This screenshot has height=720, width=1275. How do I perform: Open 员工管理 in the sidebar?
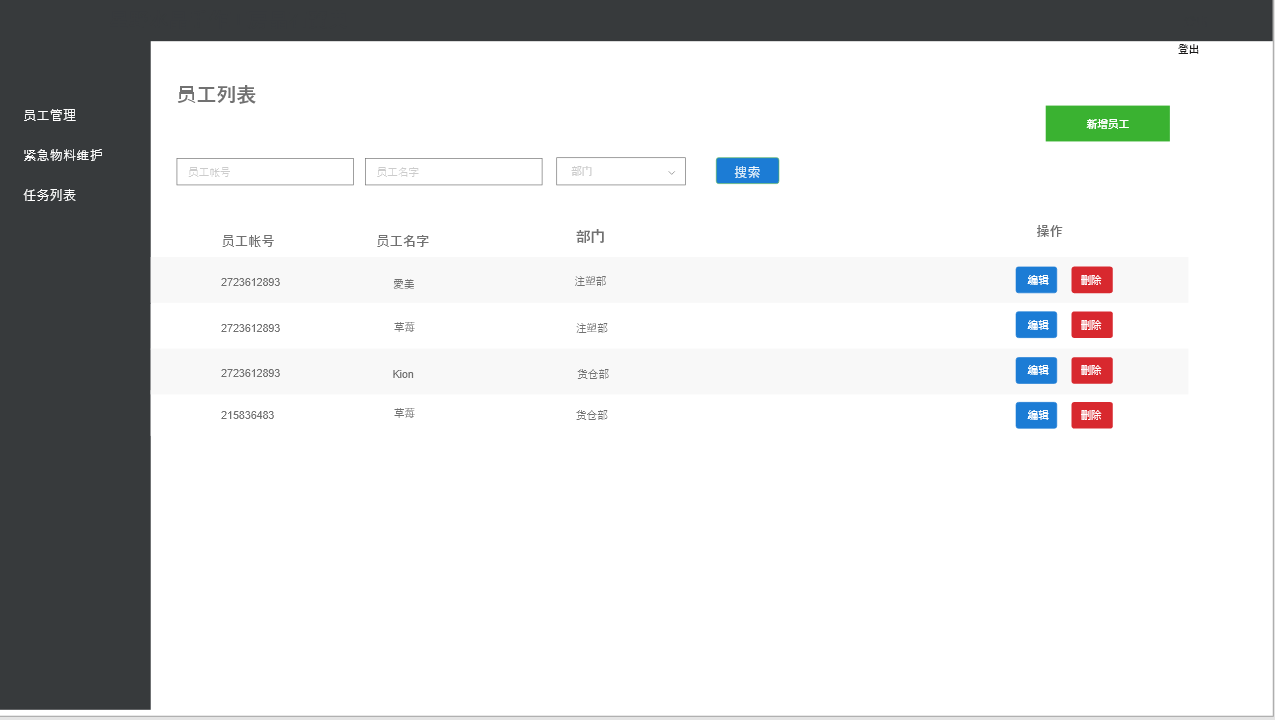[x=50, y=115]
